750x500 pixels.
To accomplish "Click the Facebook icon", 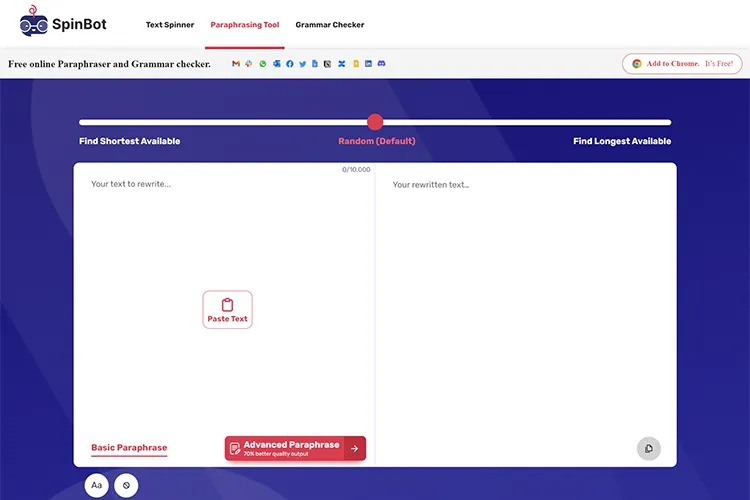I will coord(290,64).
